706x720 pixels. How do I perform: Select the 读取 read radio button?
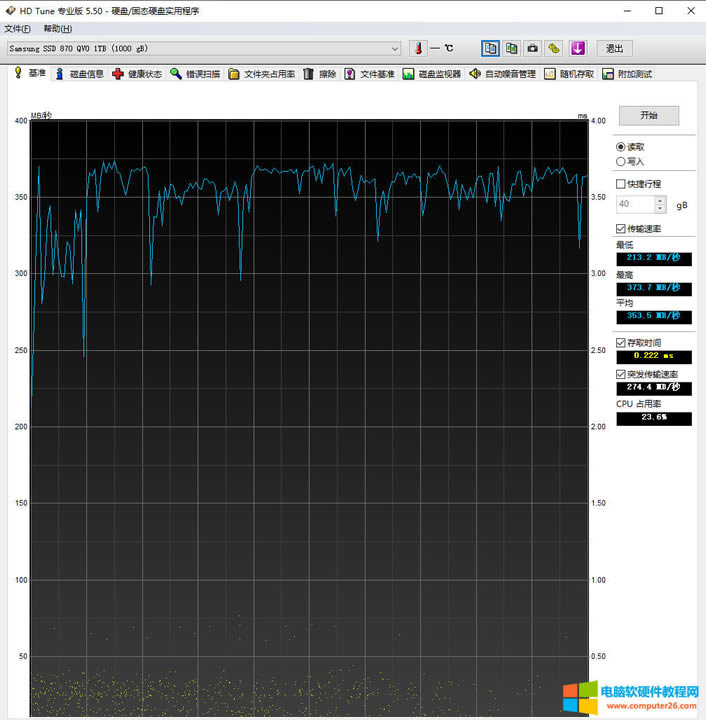[621, 147]
